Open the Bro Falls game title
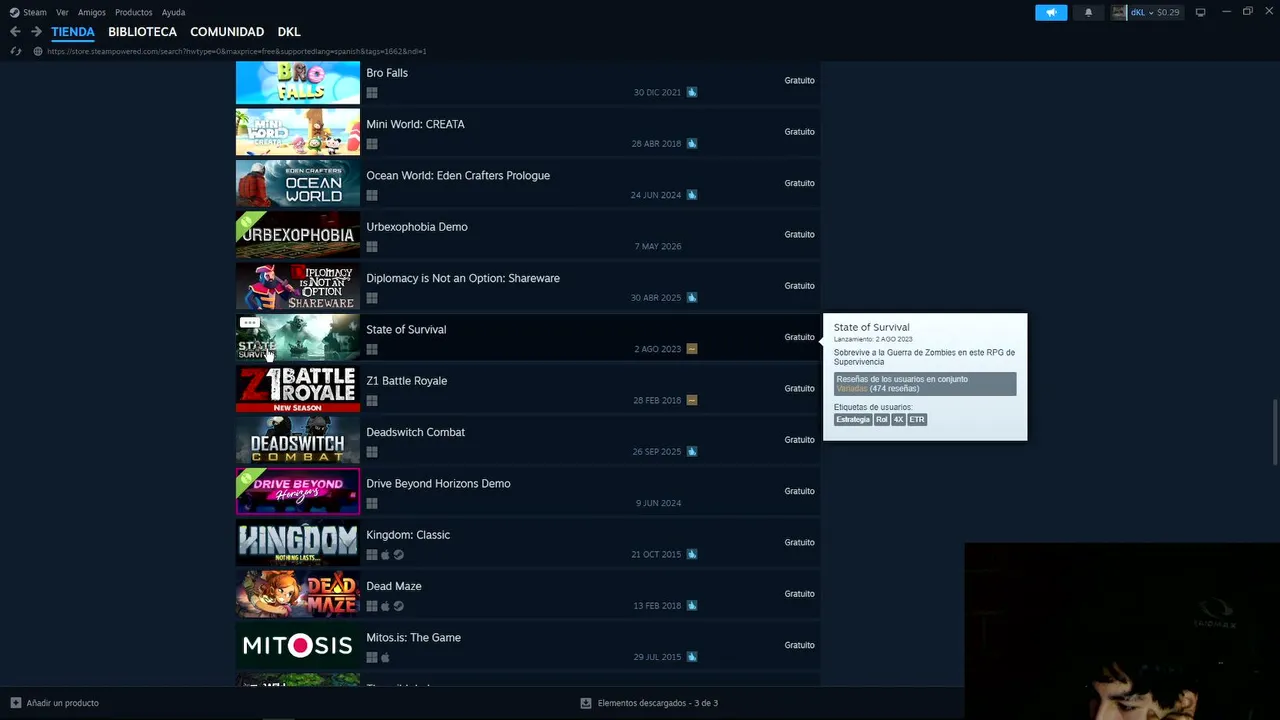This screenshot has height=720, width=1280. click(x=387, y=73)
